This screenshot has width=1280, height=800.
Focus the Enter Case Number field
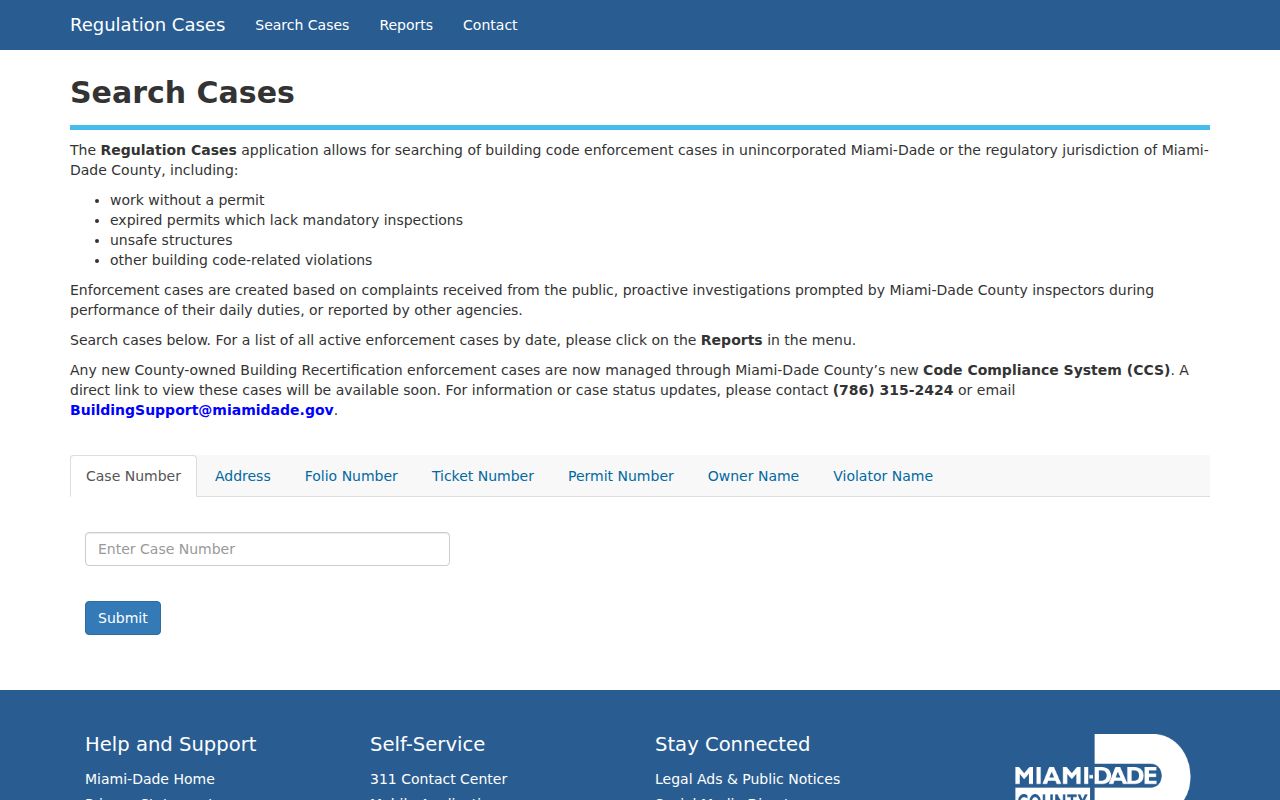coord(267,549)
